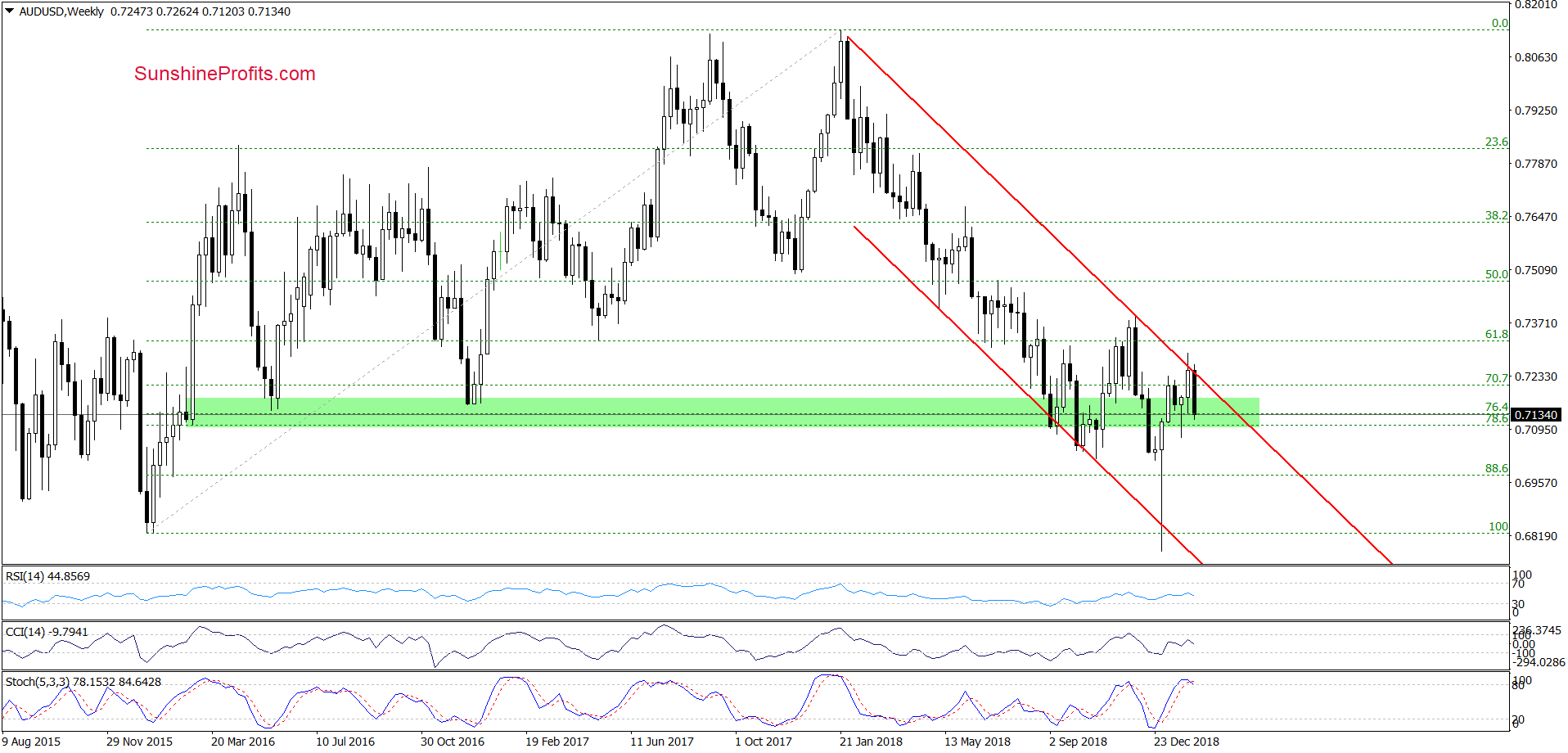This screenshot has height=753, width=1568.
Task: Click the current price tag 0.71340
Action: click(x=1536, y=415)
